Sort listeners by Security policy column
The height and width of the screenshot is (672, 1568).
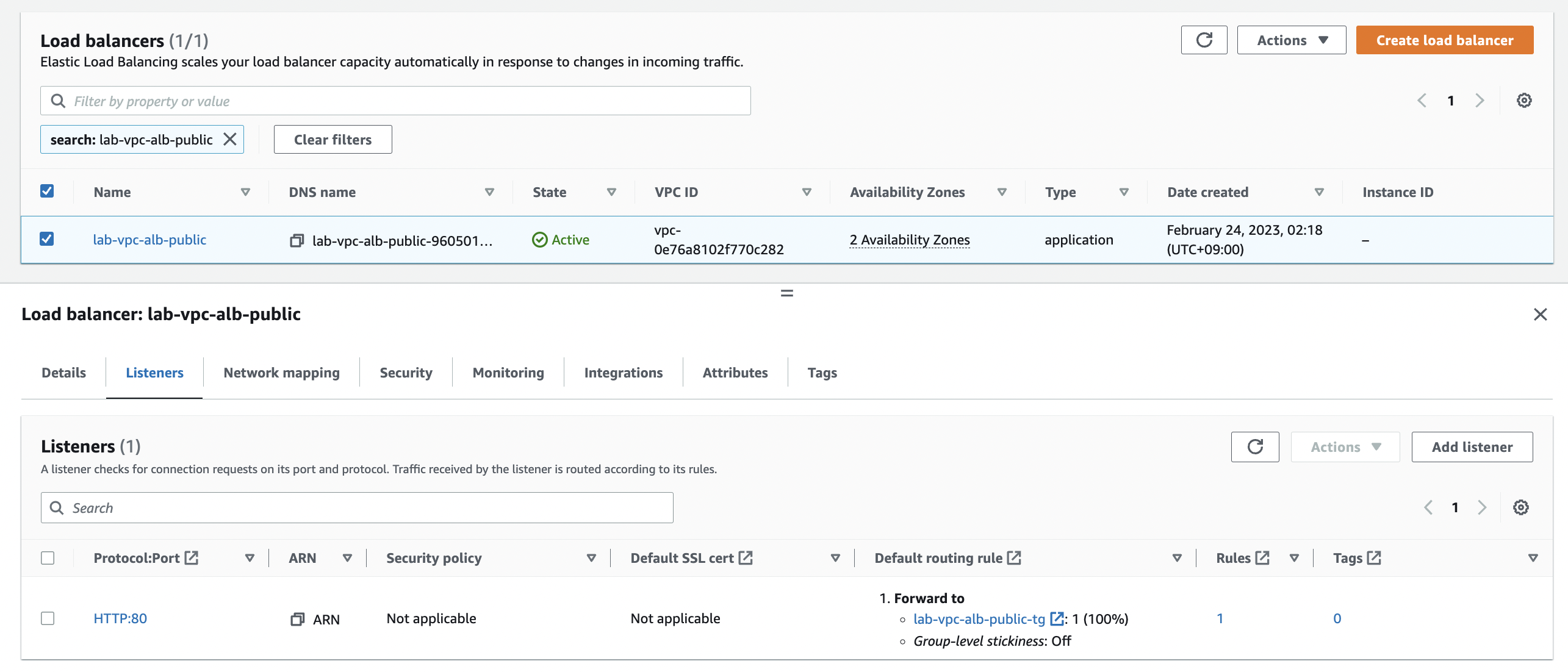pos(591,558)
